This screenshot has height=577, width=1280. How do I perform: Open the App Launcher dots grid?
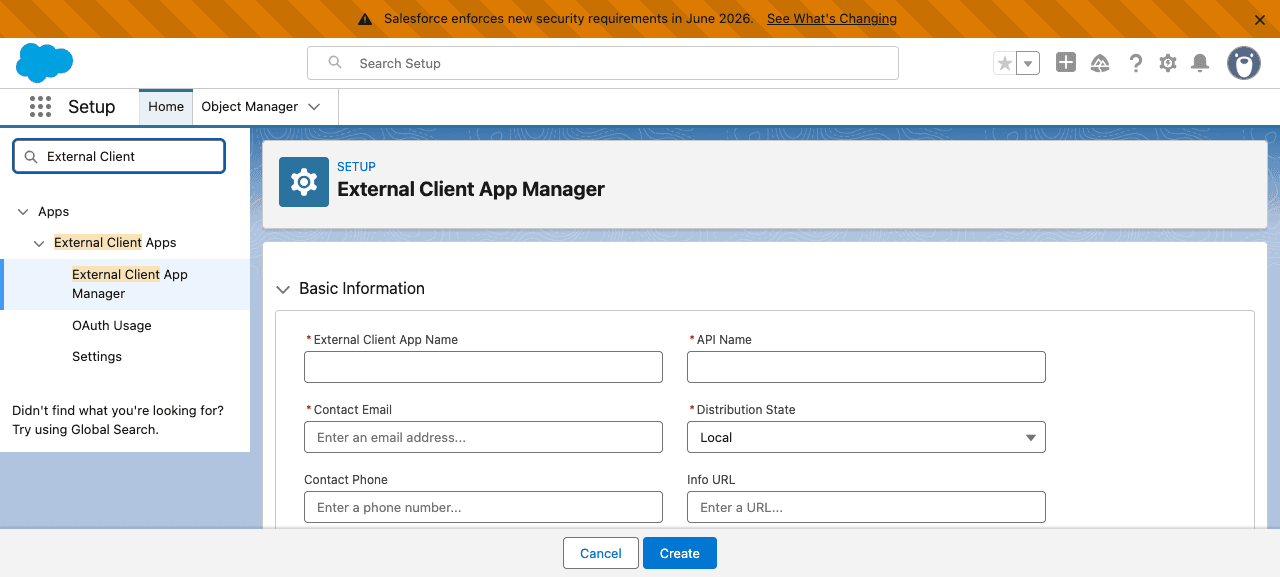(40, 107)
